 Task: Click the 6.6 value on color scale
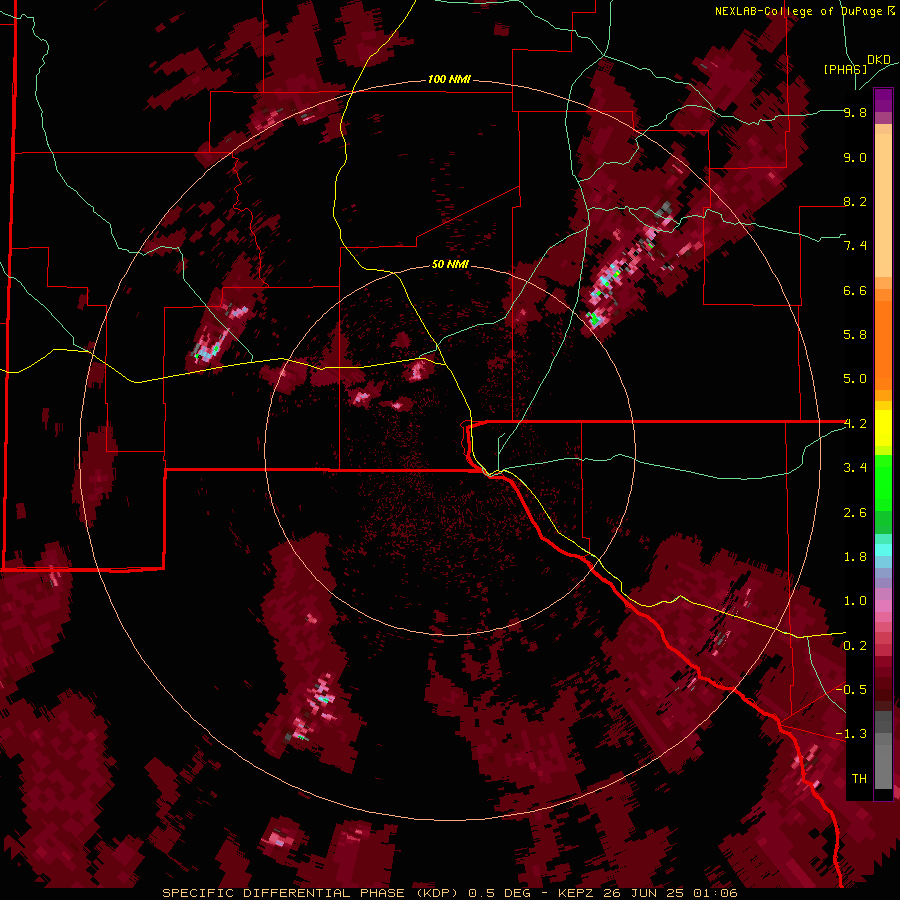(x=855, y=290)
